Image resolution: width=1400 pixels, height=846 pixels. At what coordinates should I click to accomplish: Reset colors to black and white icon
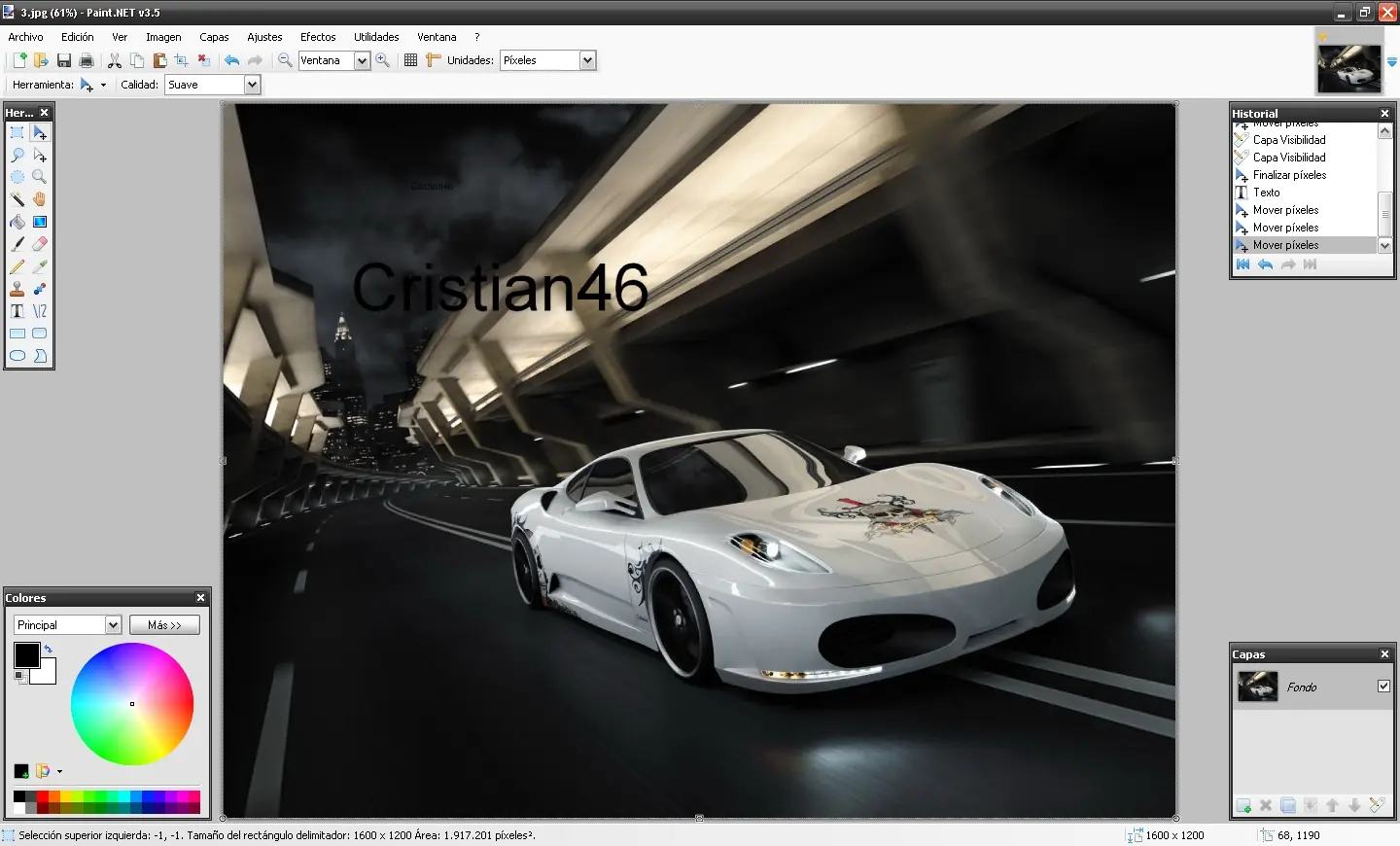coord(19,676)
